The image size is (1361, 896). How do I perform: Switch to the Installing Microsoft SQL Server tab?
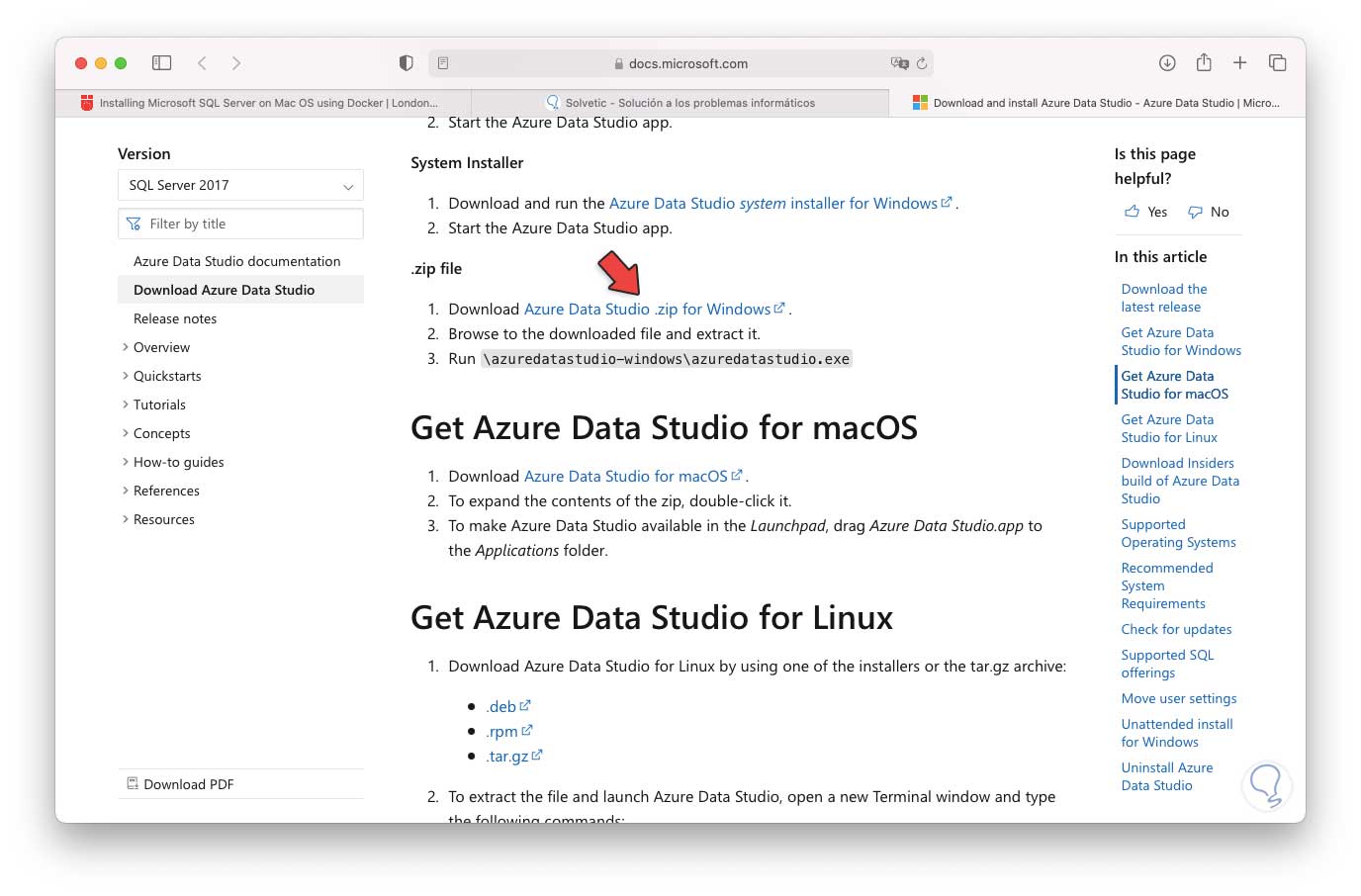[262, 102]
